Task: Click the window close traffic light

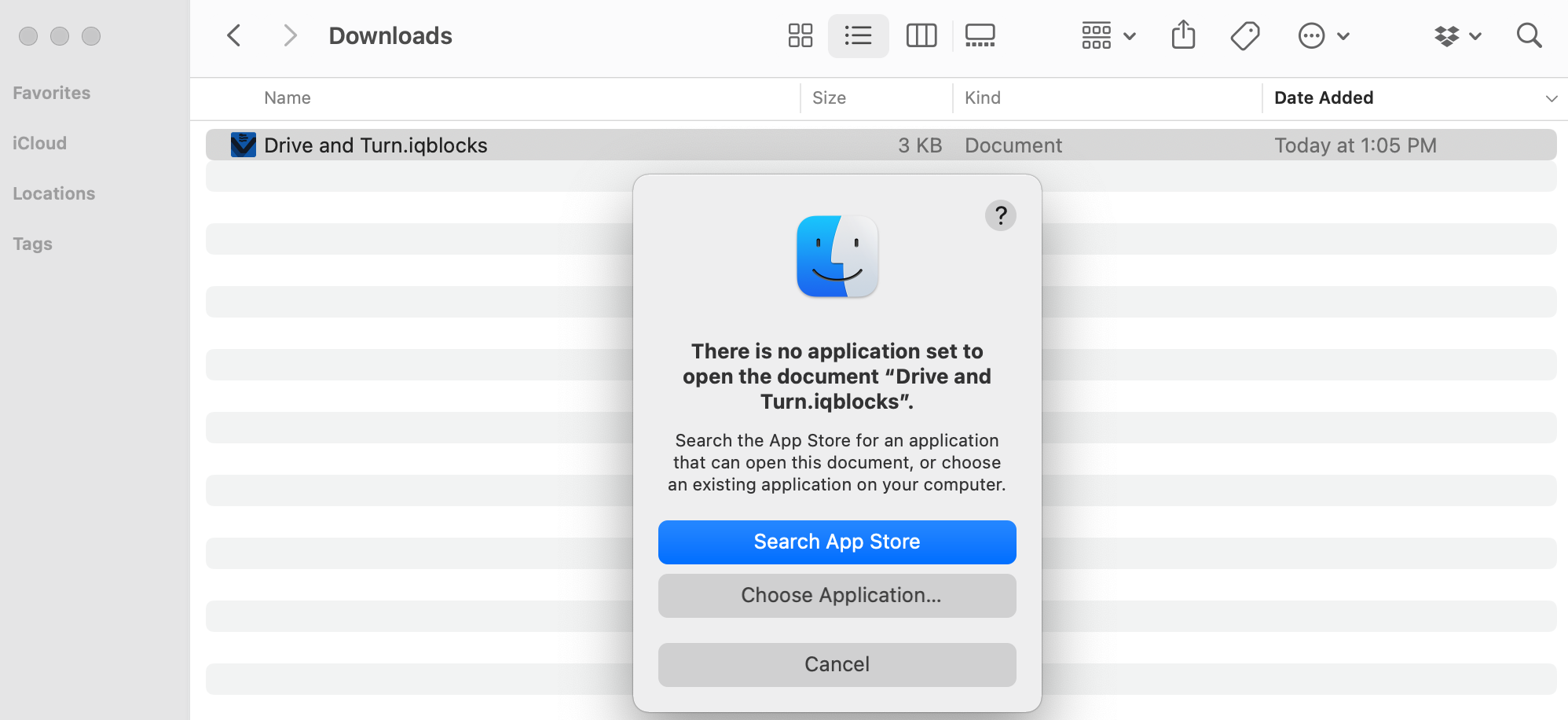Action: point(28,36)
